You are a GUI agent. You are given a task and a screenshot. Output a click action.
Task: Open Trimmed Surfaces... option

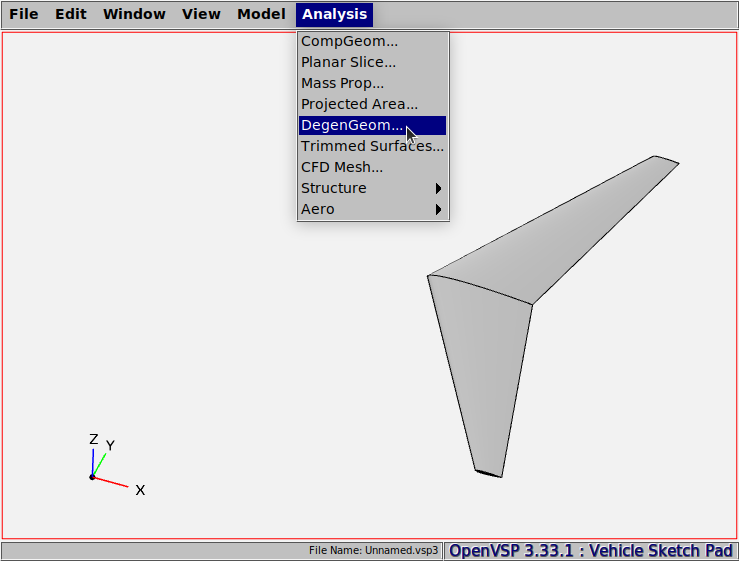pyautogui.click(x=372, y=146)
